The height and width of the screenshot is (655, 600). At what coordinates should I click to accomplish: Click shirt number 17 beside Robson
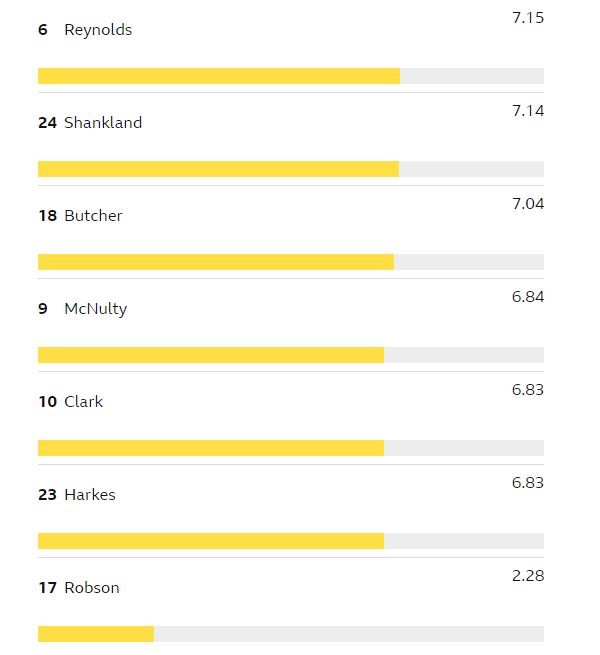coord(47,588)
